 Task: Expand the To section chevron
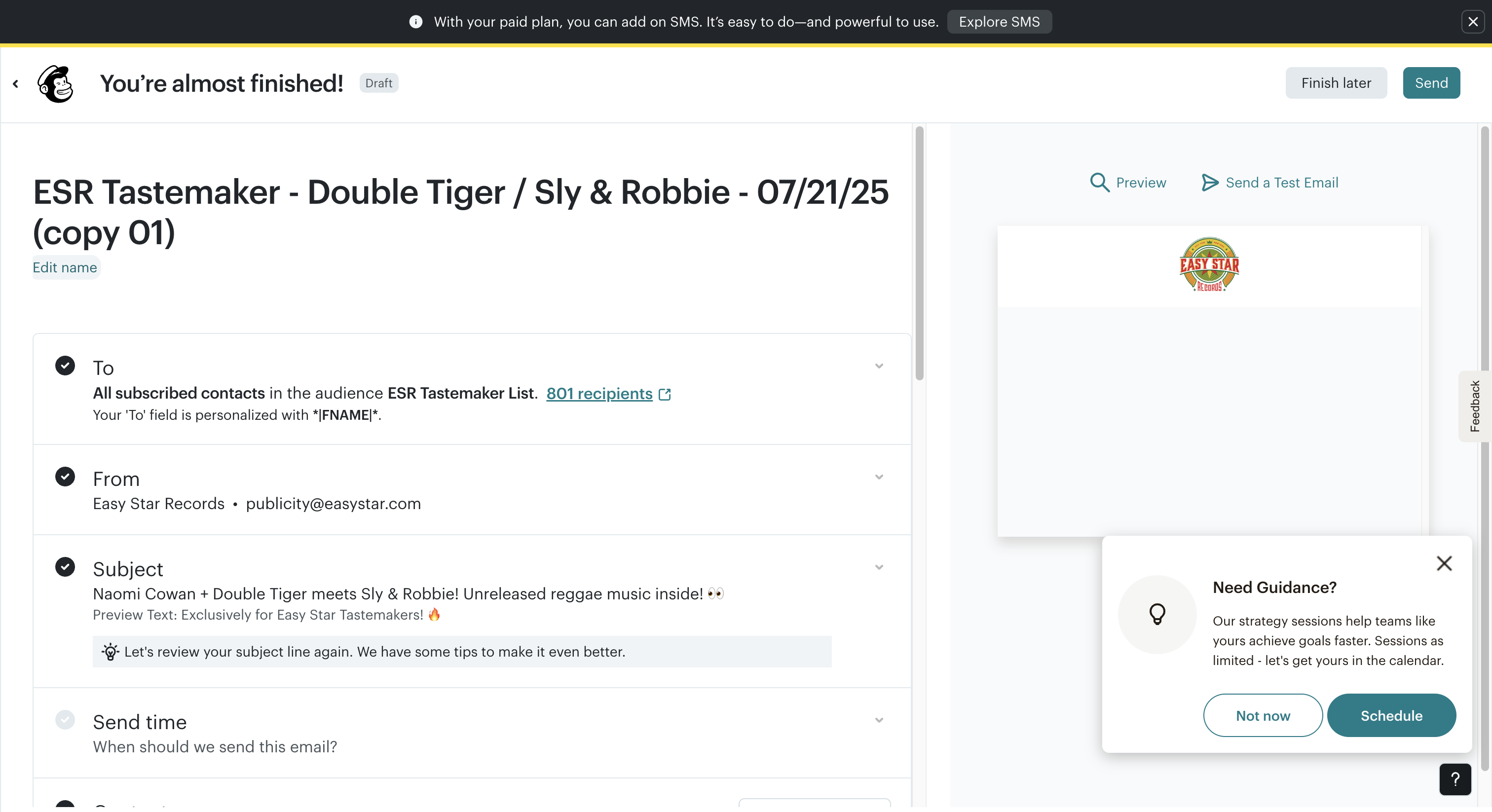coord(879,366)
